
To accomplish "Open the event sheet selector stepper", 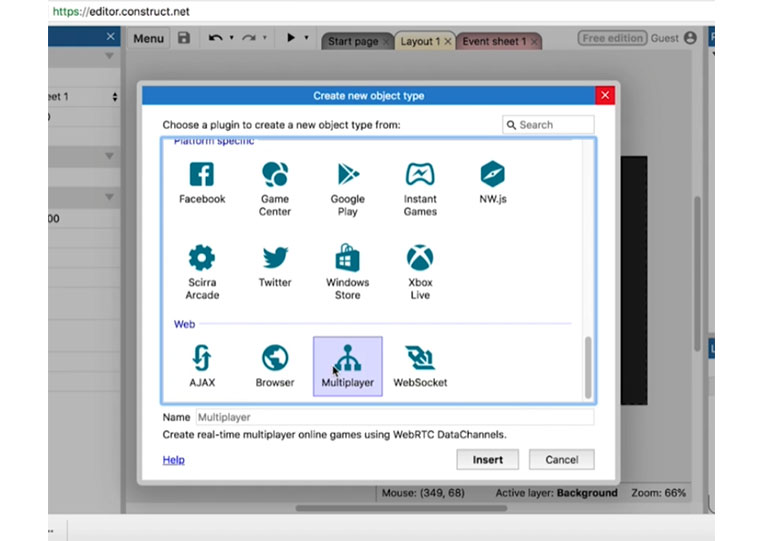I will pyautogui.click(x=115, y=97).
